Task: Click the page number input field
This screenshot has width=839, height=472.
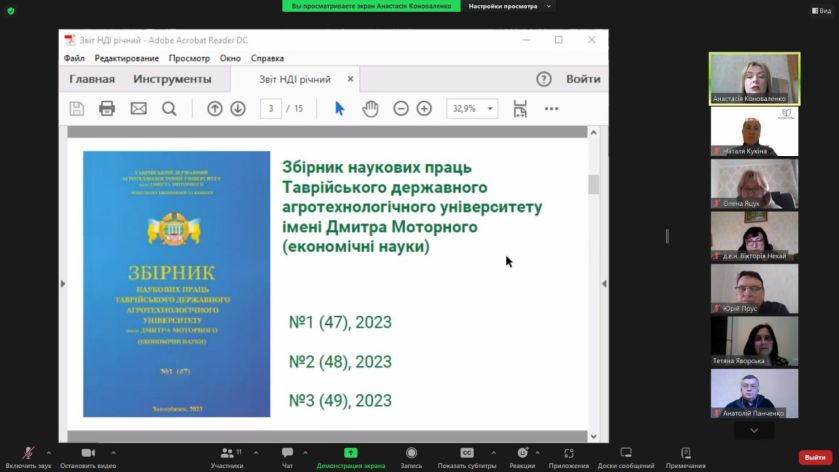Action: [271, 109]
